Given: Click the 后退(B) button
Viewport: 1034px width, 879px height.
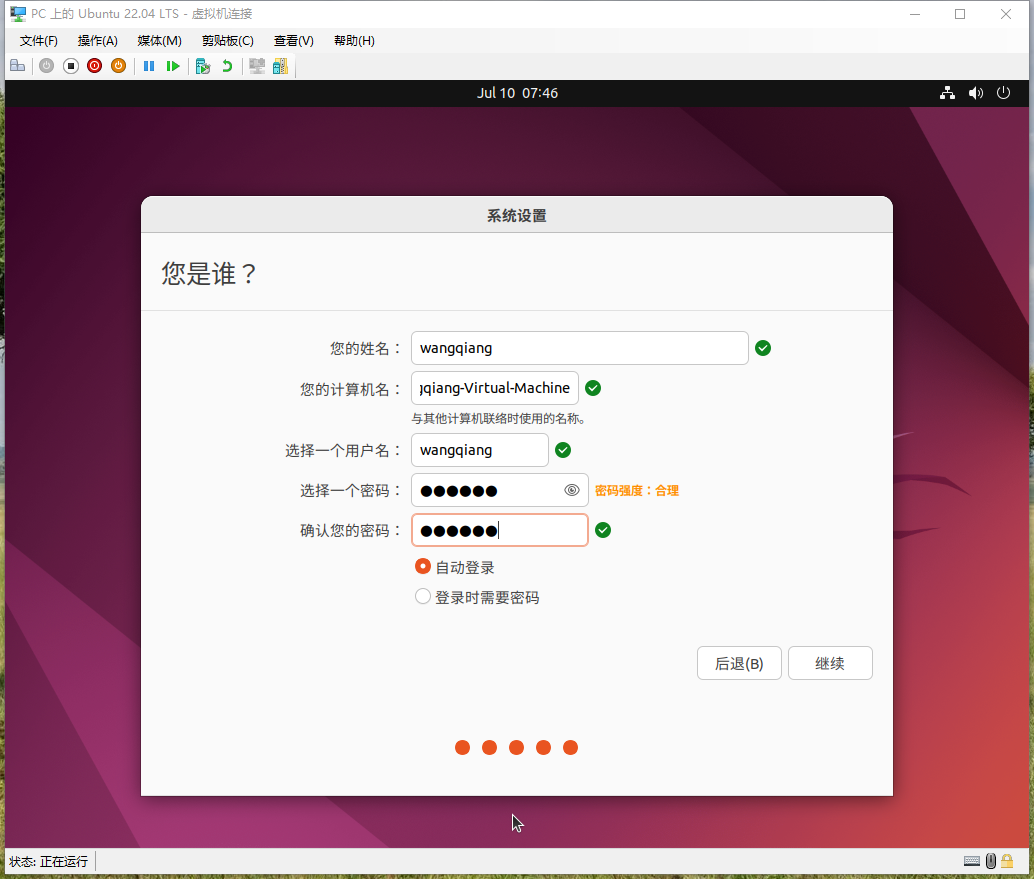Looking at the screenshot, I should pos(738,663).
